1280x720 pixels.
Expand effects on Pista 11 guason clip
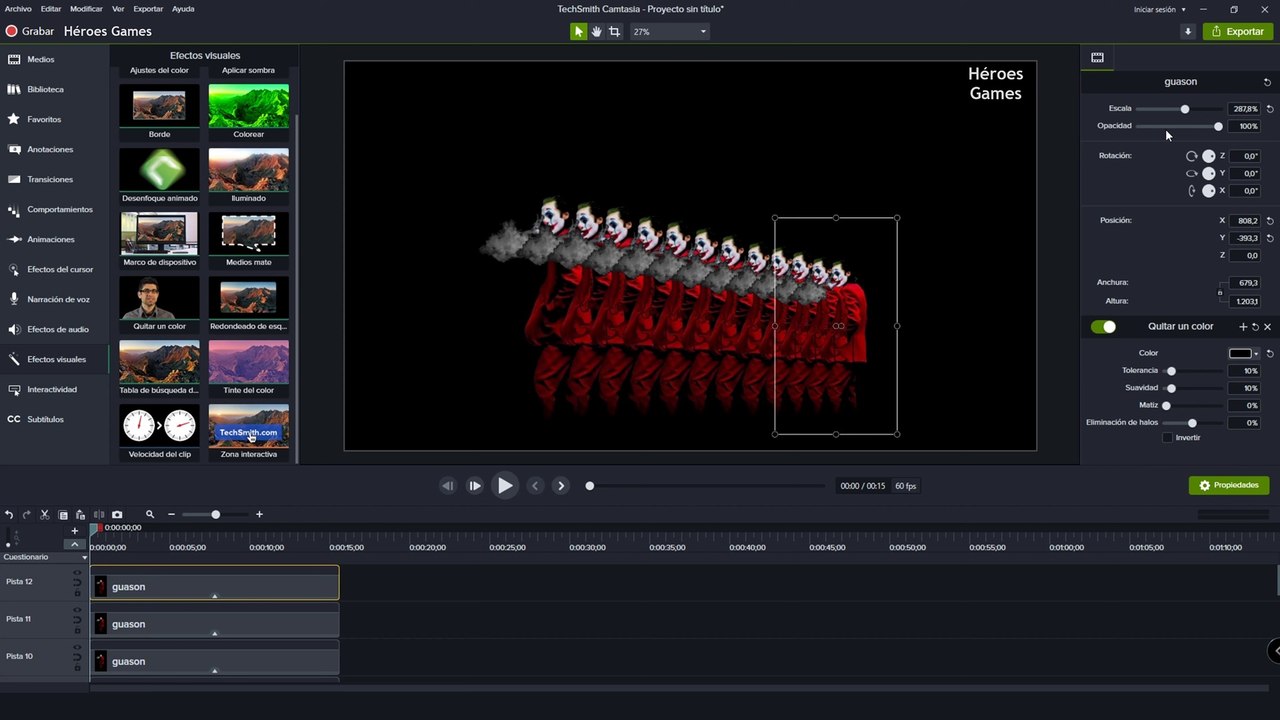214,633
